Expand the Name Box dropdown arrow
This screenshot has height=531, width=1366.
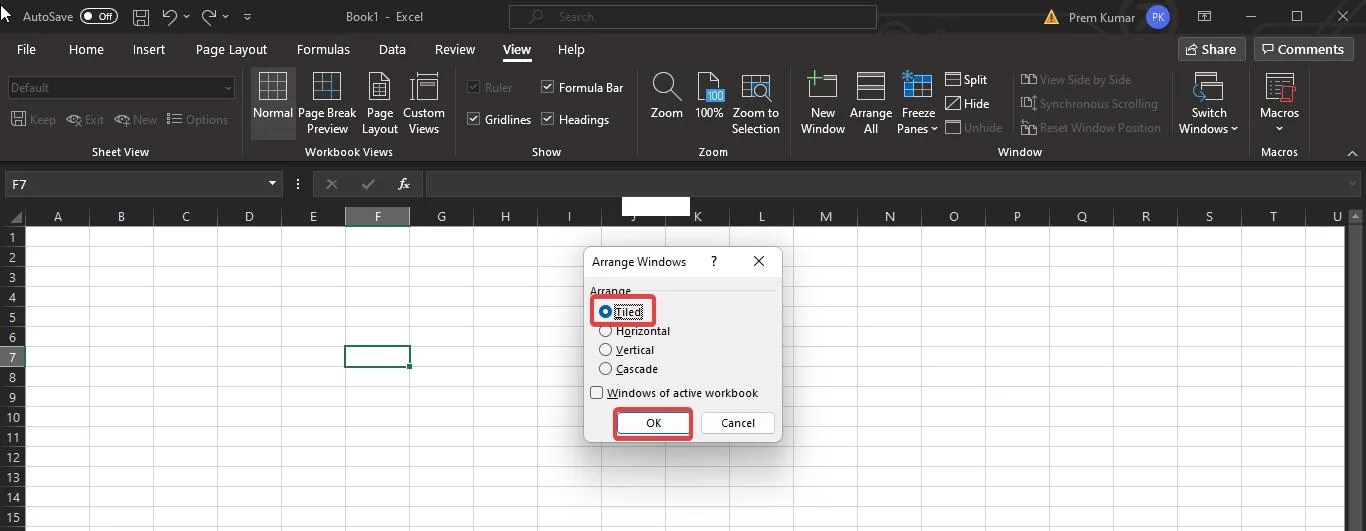272,184
